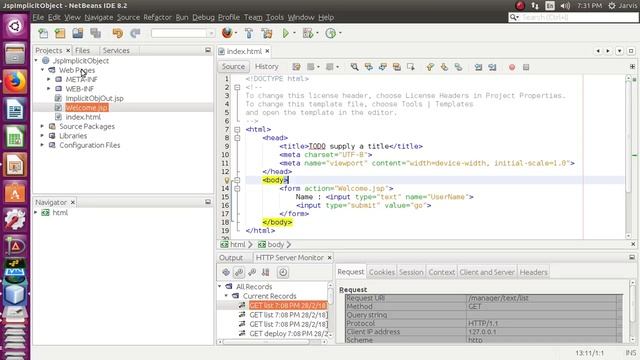Click the Next Bookmark icon
The image size is (640, 360).
pos(444,67)
